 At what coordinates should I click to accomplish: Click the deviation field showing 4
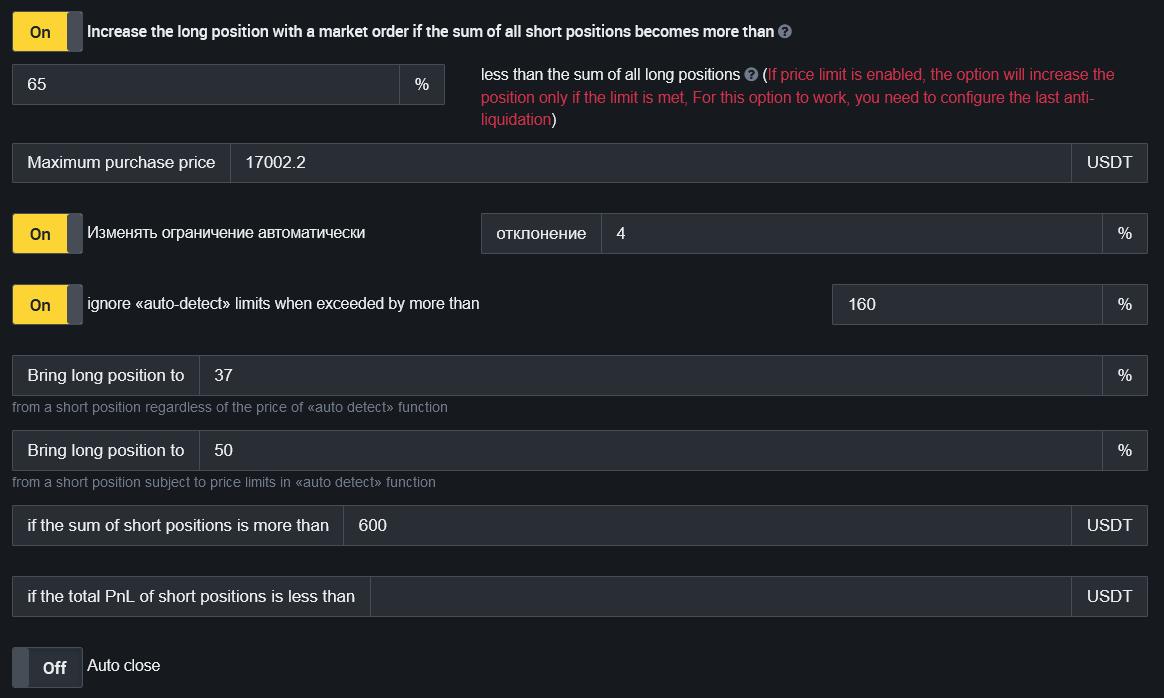coord(851,234)
